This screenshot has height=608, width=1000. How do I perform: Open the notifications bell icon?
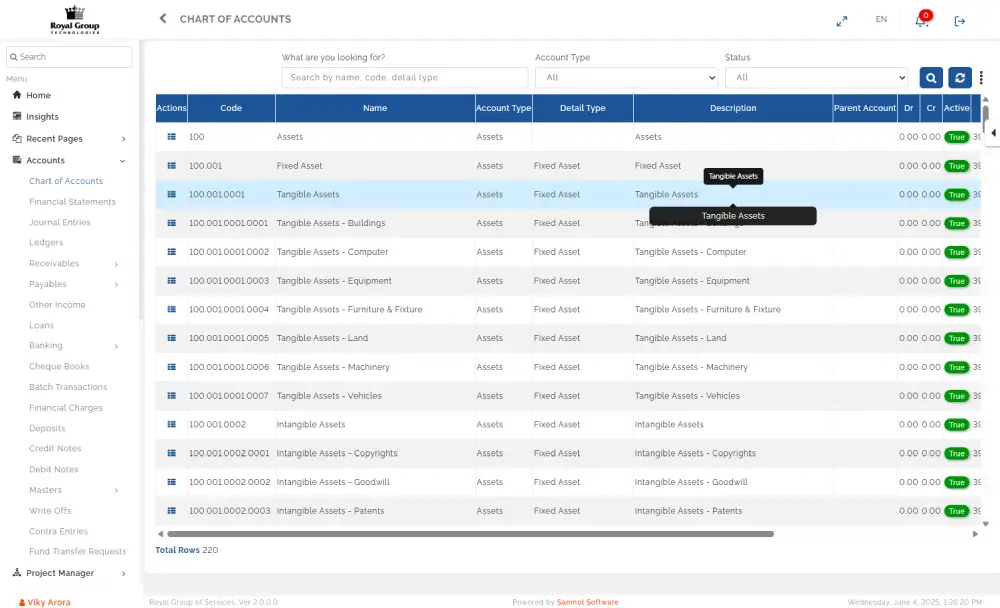pos(921,21)
